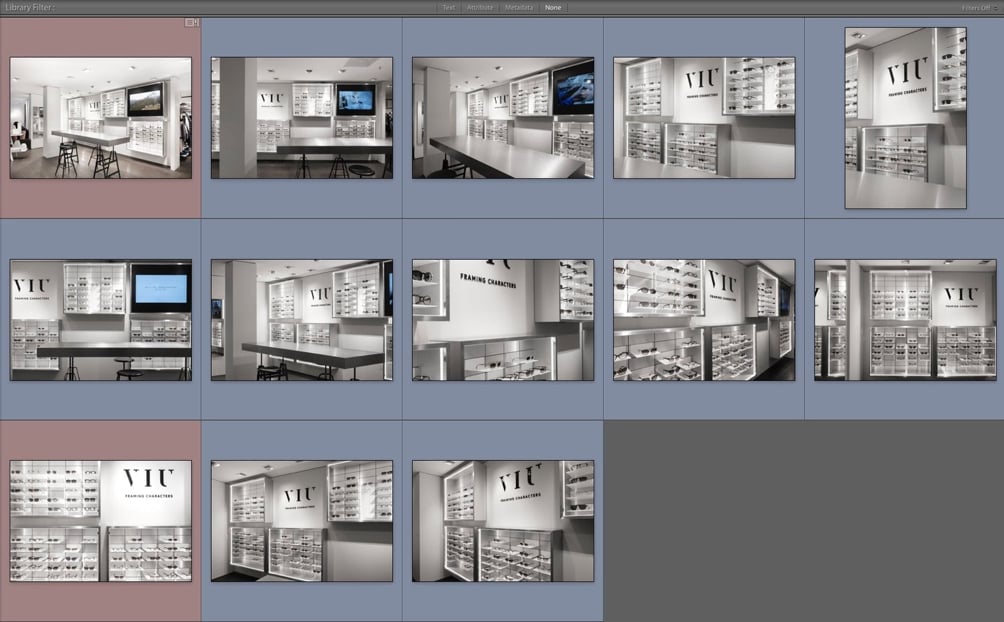1004x622 pixels.
Task: Select second-row frontal shelves photo, VIU on right
Action: coord(905,320)
